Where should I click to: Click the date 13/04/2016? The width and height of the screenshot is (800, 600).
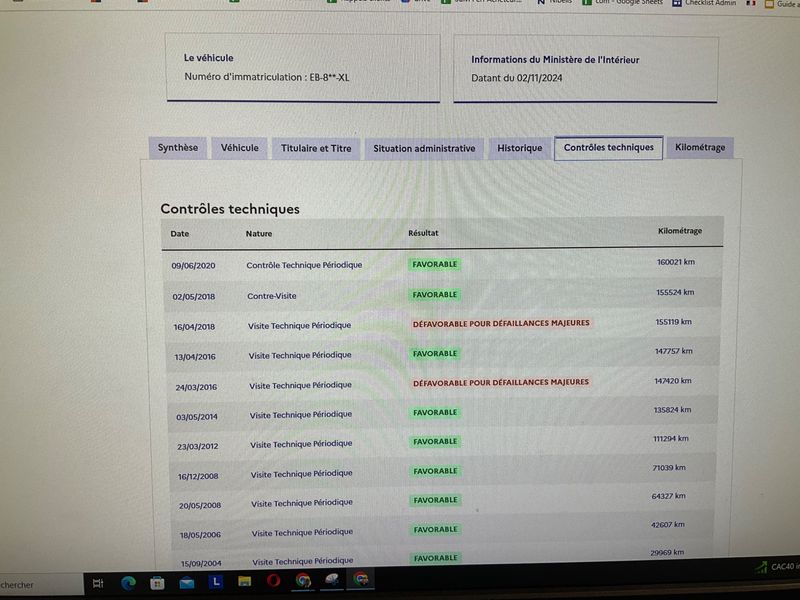pyautogui.click(x=195, y=357)
